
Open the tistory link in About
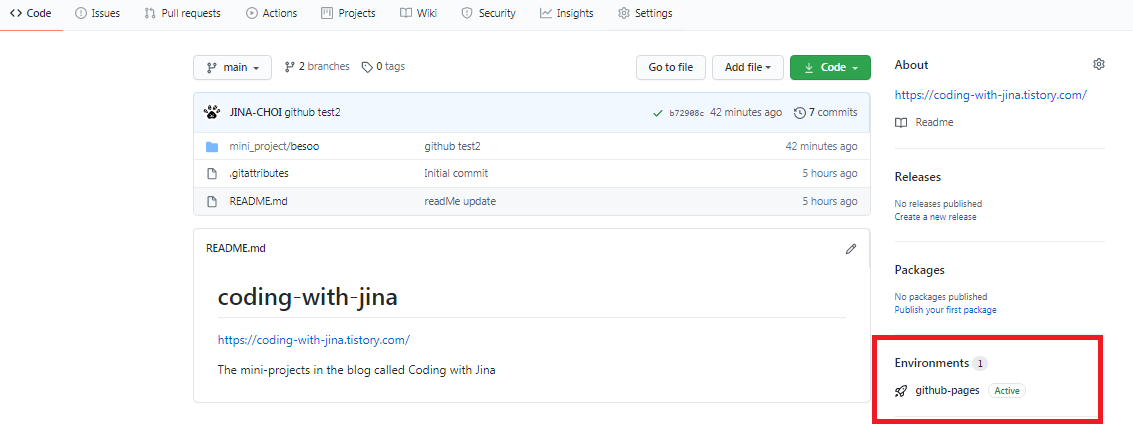pyautogui.click(x=991, y=94)
